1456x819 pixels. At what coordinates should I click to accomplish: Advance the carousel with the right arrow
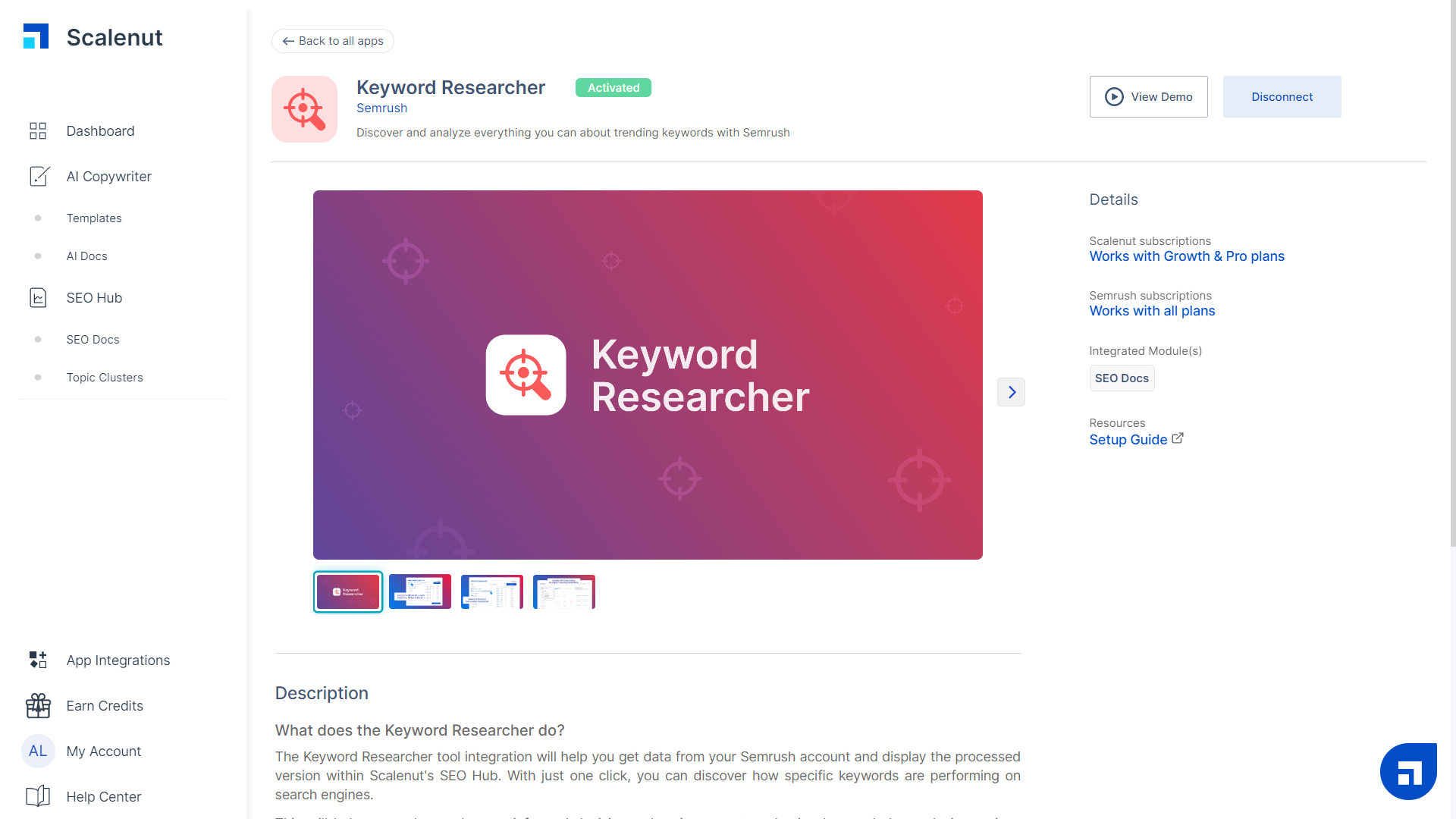coord(1011,392)
